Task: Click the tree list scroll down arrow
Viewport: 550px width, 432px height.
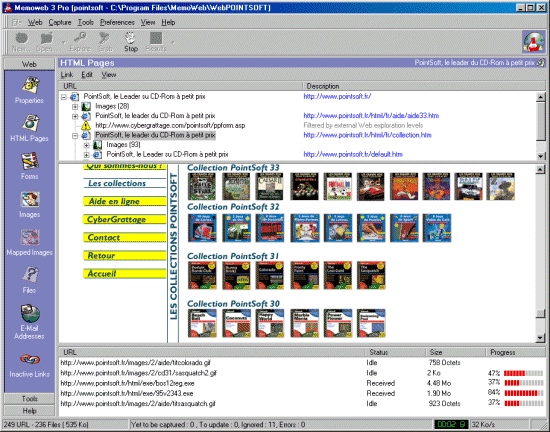Action: pos(541,156)
